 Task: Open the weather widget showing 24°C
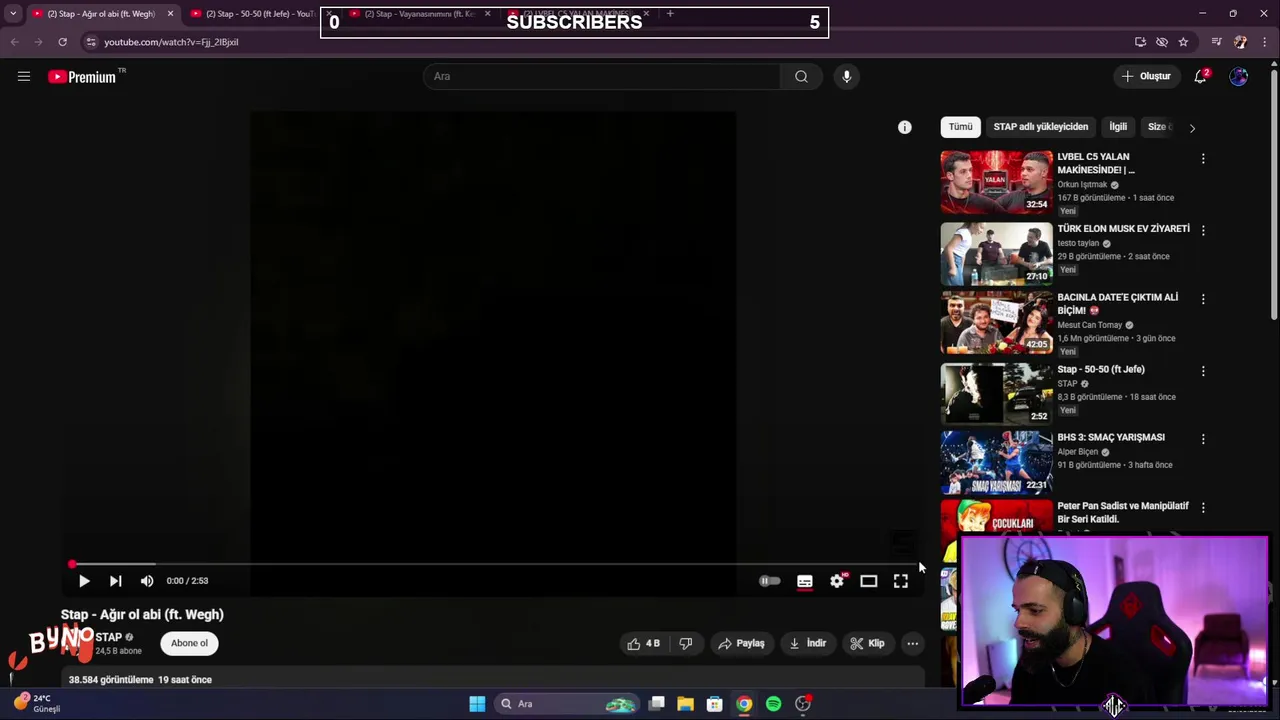coord(37,703)
